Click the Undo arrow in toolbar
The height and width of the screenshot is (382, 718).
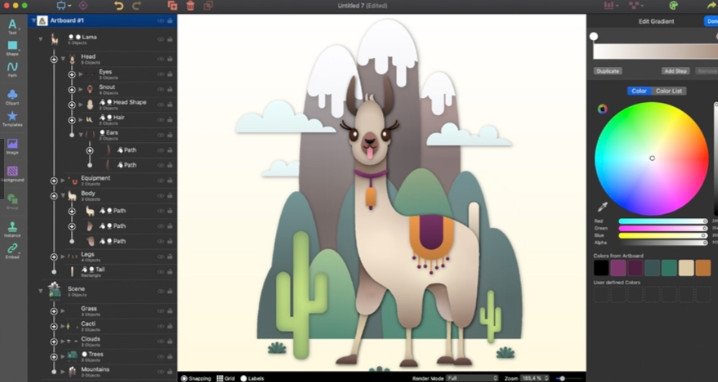click(x=119, y=5)
